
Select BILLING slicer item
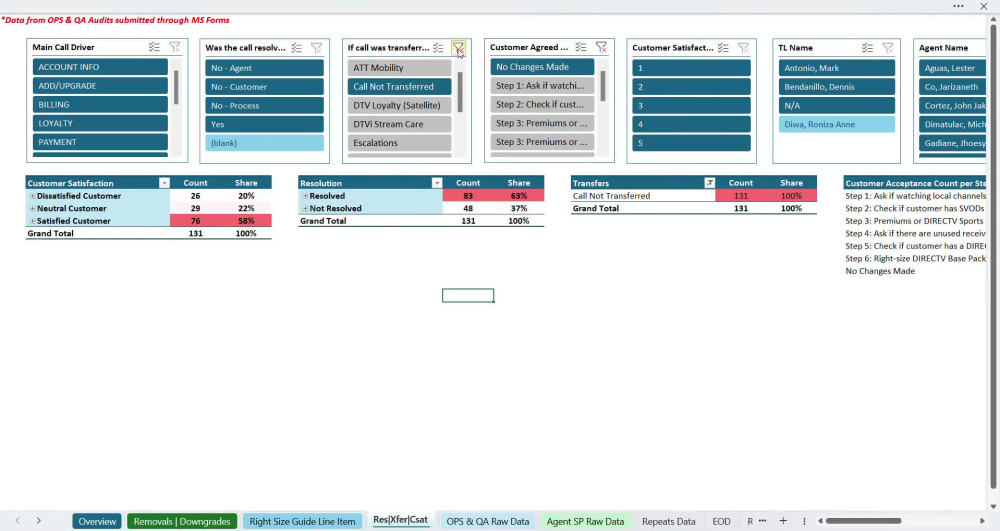pyautogui.click(x=100, y=105)
